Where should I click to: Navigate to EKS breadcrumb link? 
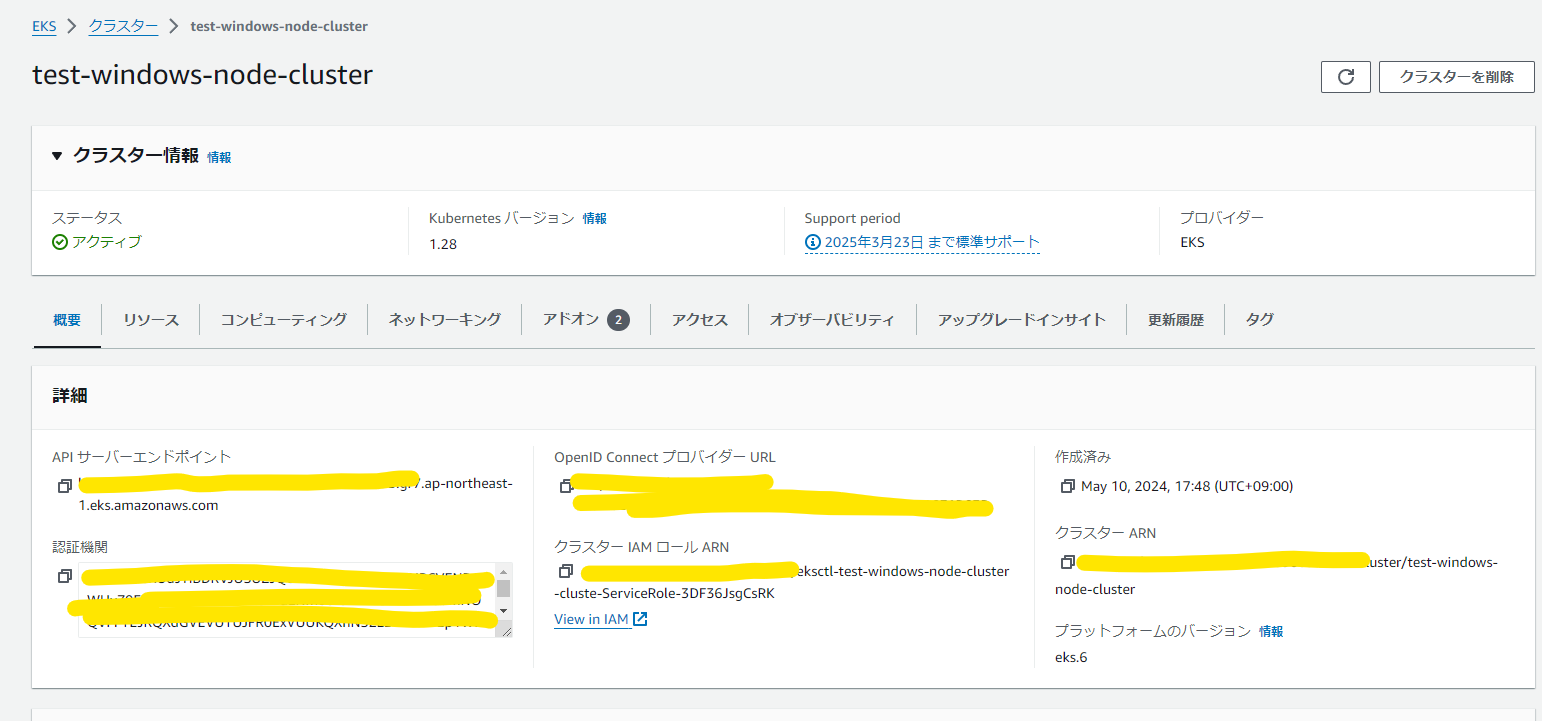[x=44, y=26]
